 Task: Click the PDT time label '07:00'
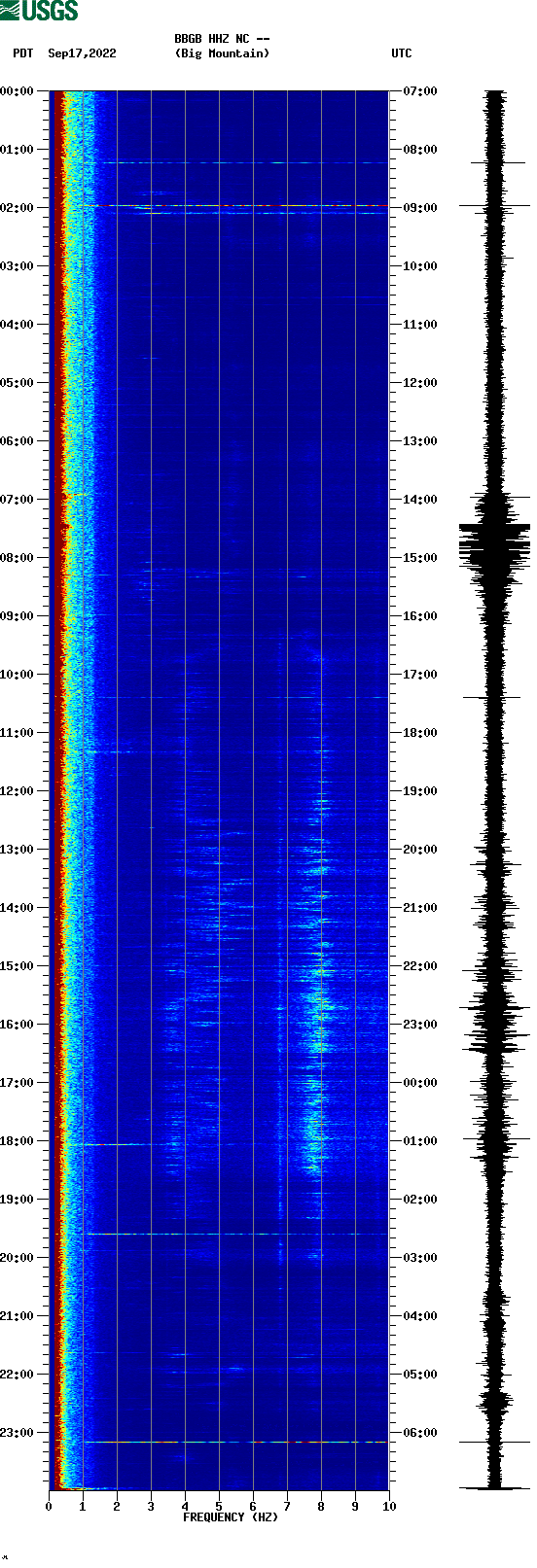18,500
